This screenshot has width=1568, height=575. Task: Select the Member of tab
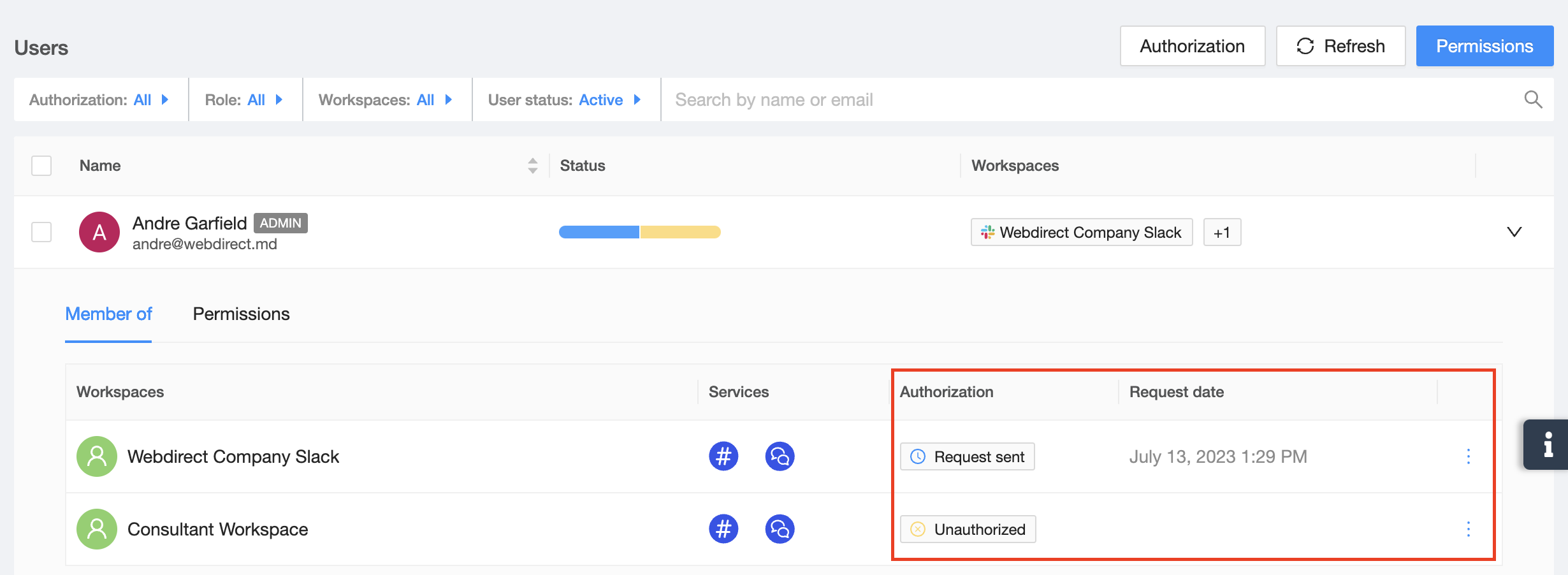(108, 314)
